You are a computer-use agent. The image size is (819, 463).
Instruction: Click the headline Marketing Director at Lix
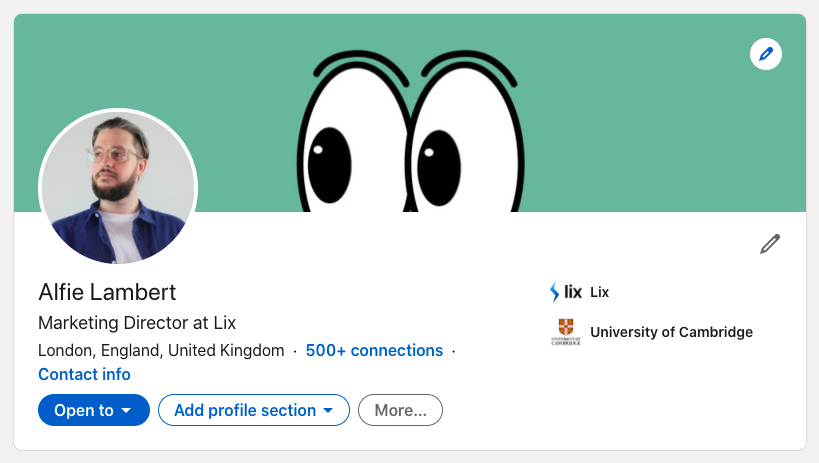137,323
